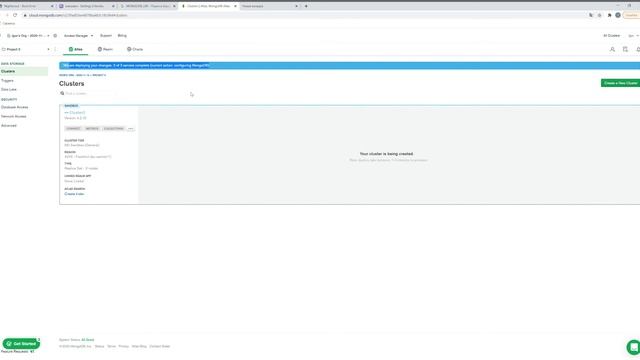The width and height of the screenshot is (640, 360).
Task: Open Data Lake in the sidebar
Action: (9, 89)
